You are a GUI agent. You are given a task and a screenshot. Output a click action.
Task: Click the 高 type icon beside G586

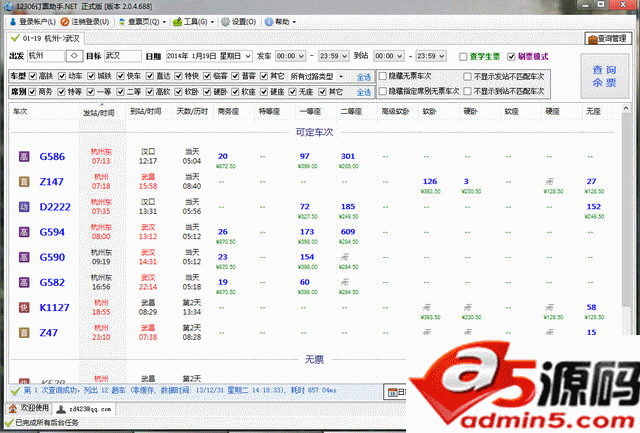tap(24, 156)
